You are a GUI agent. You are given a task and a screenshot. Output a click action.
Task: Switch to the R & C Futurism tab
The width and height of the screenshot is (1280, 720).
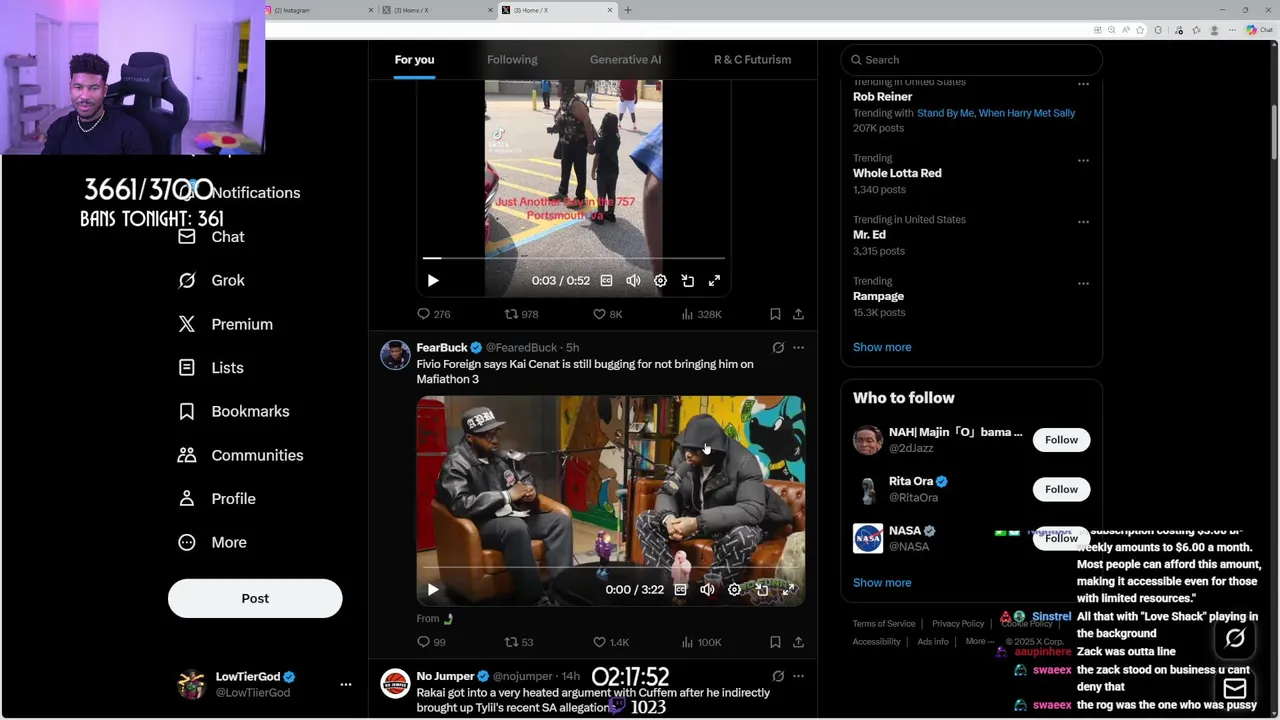point(752,60)
